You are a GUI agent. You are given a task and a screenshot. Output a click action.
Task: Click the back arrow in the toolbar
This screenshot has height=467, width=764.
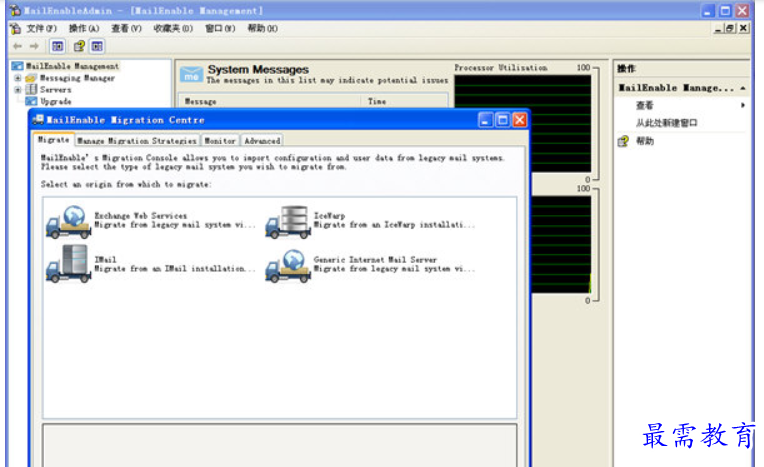click(18, 46)
